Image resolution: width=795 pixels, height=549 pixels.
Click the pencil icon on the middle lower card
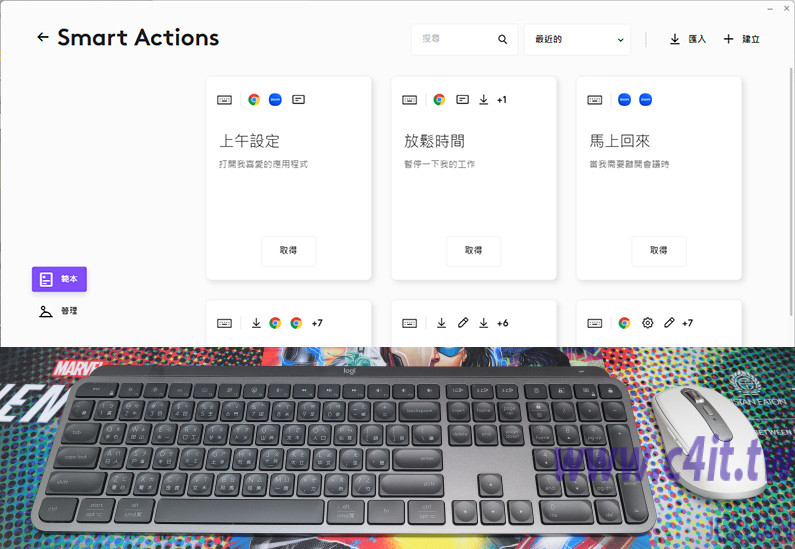tap(463, 323)
